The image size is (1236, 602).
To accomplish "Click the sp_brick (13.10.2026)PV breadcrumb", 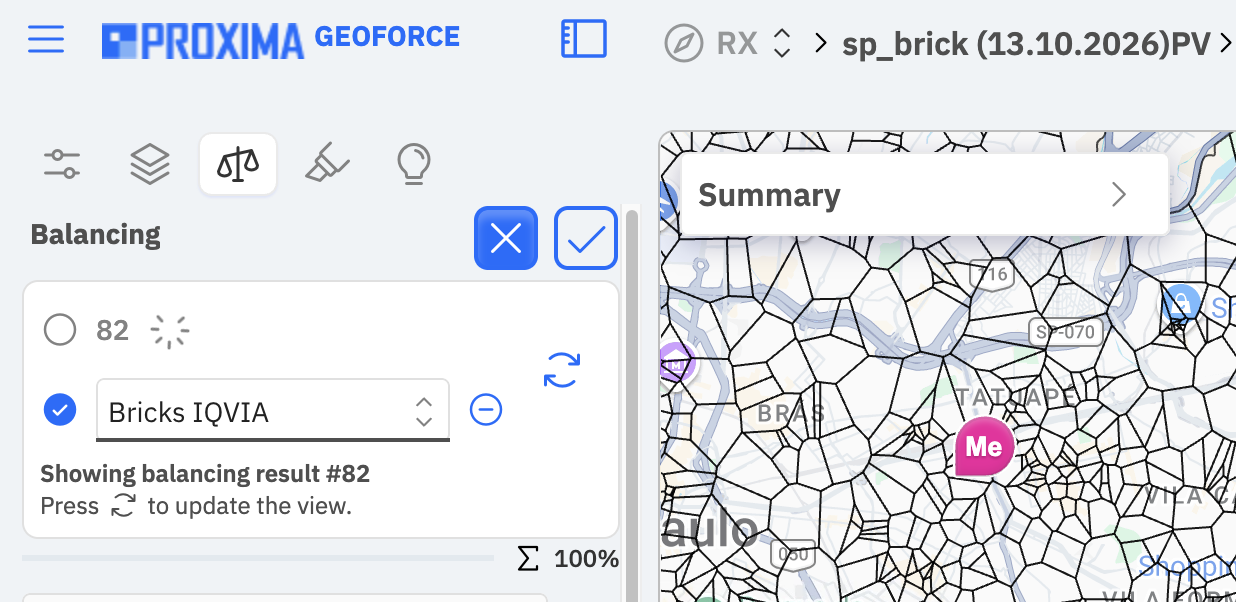I will tap(1025, 43).
